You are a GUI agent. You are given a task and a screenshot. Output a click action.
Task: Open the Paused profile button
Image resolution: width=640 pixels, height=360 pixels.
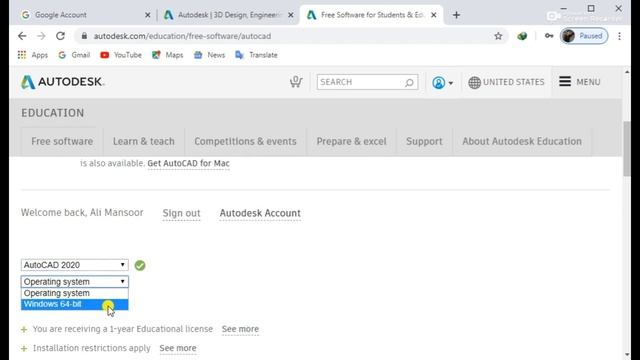584,36
